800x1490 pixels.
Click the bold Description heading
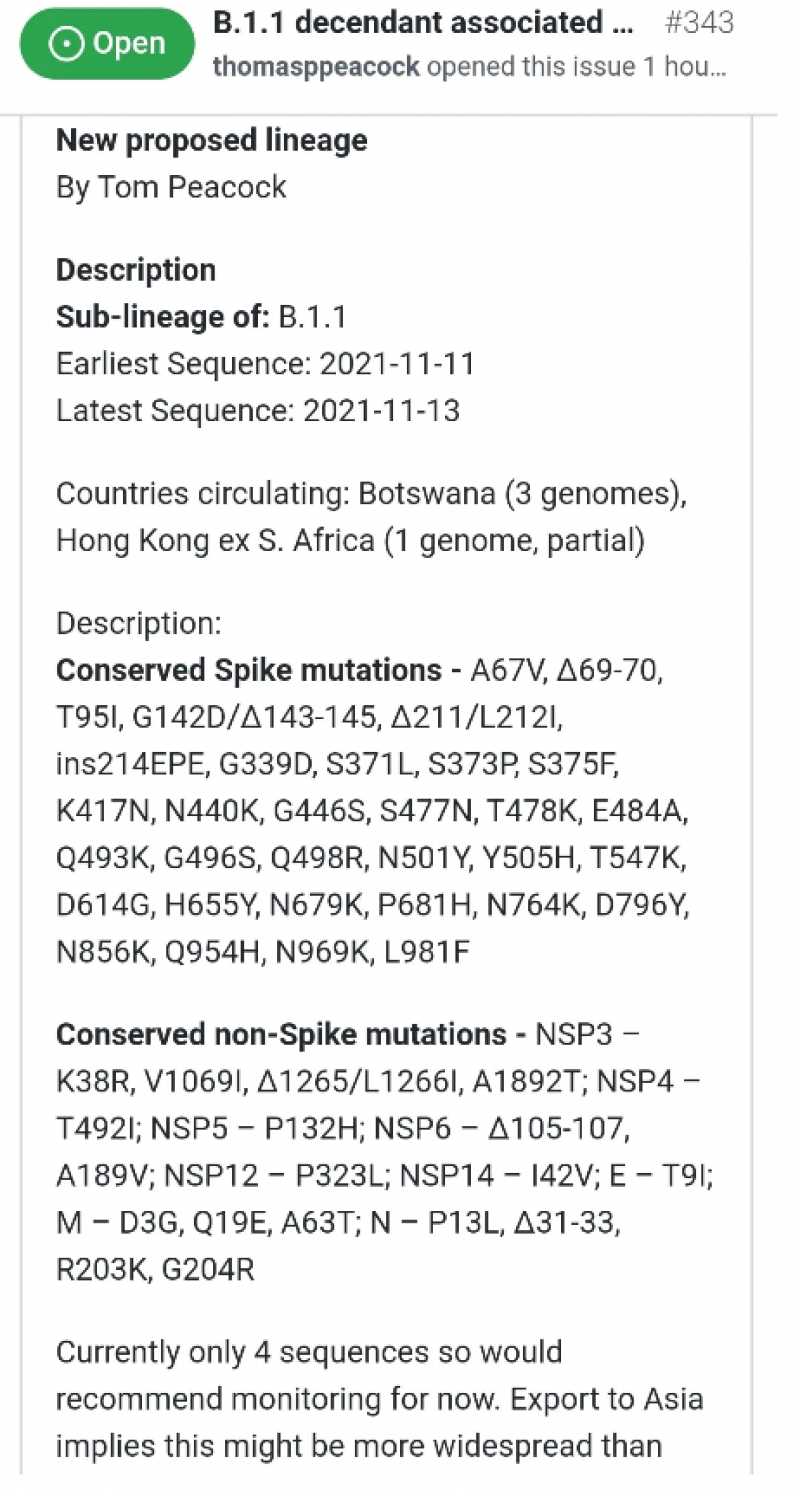pyautogui.click(x=136, y=270)
